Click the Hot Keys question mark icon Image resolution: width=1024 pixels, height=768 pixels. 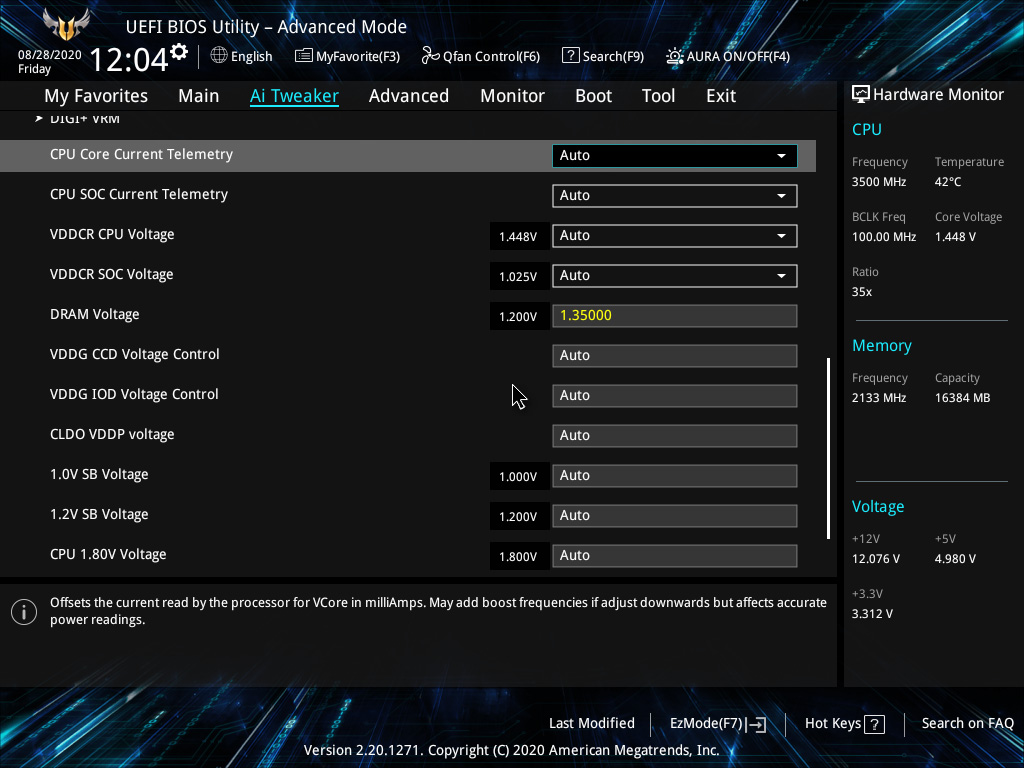click(x=874, y=724)
